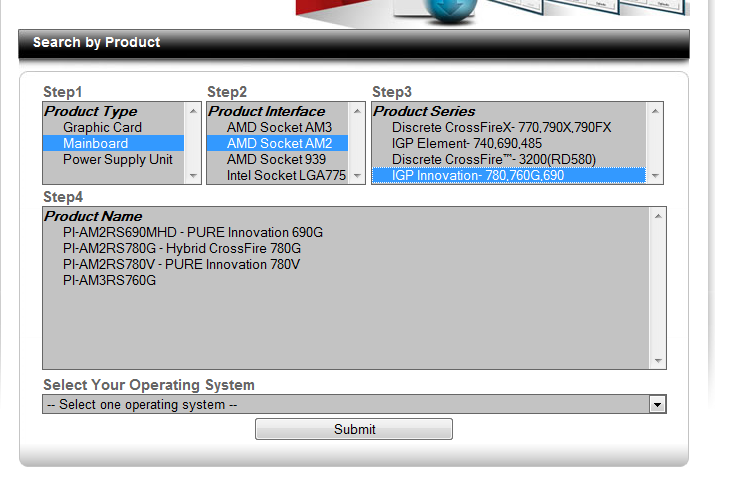Click Product Series list scroll up arrow
The image size is (731, 496).
[x=655, y=111]
